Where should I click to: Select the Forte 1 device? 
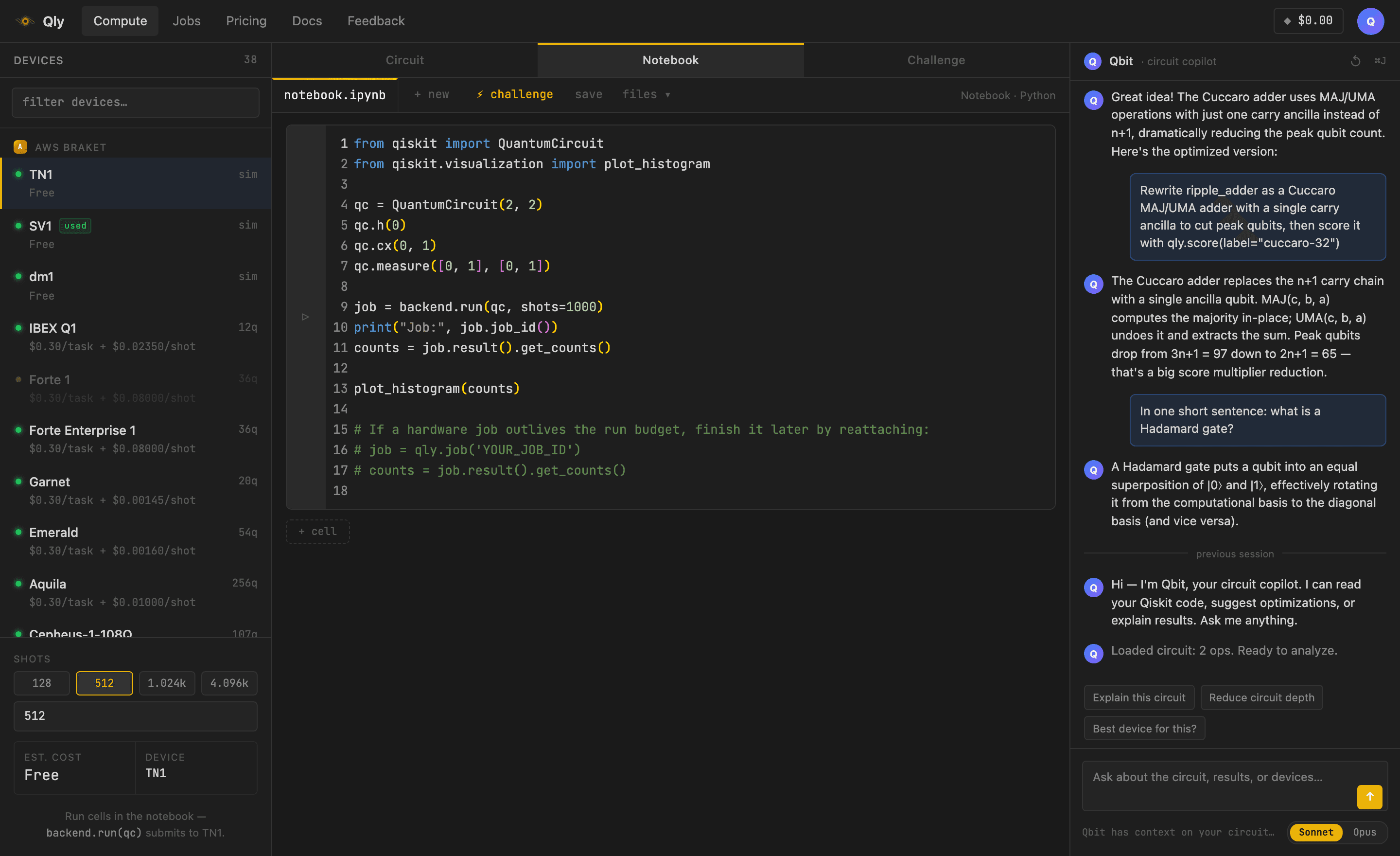click(136, 388)
